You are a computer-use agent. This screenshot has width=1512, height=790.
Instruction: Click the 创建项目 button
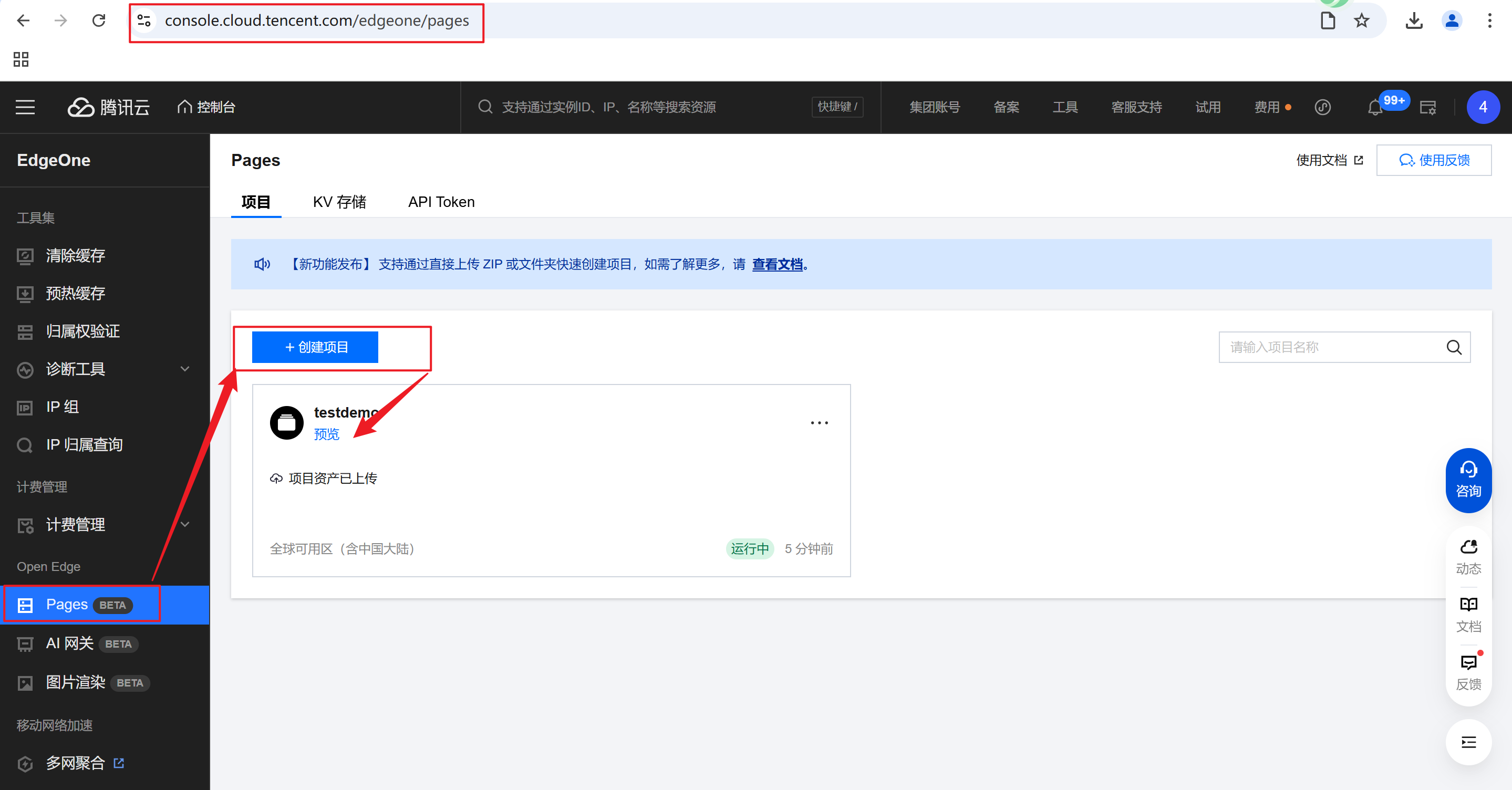[x=315, y=347]
